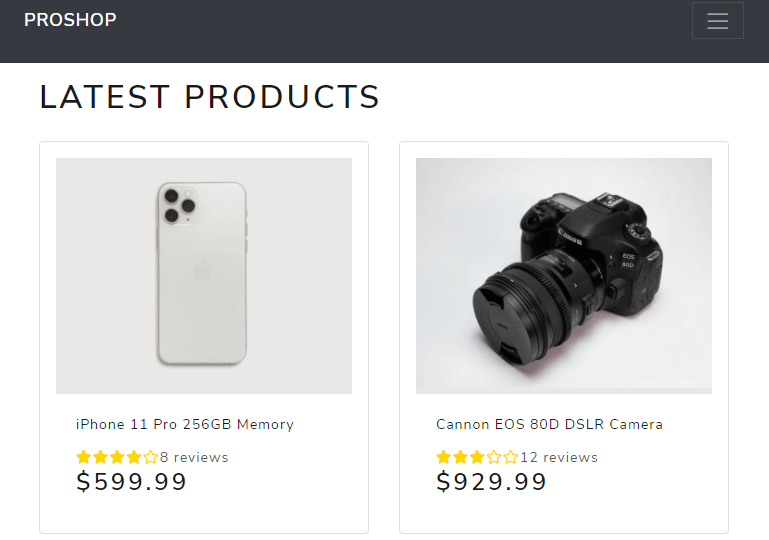Click the empty fifth star of the camera rating
Viewport: 769px width, 540px height.
coord(510,457)
